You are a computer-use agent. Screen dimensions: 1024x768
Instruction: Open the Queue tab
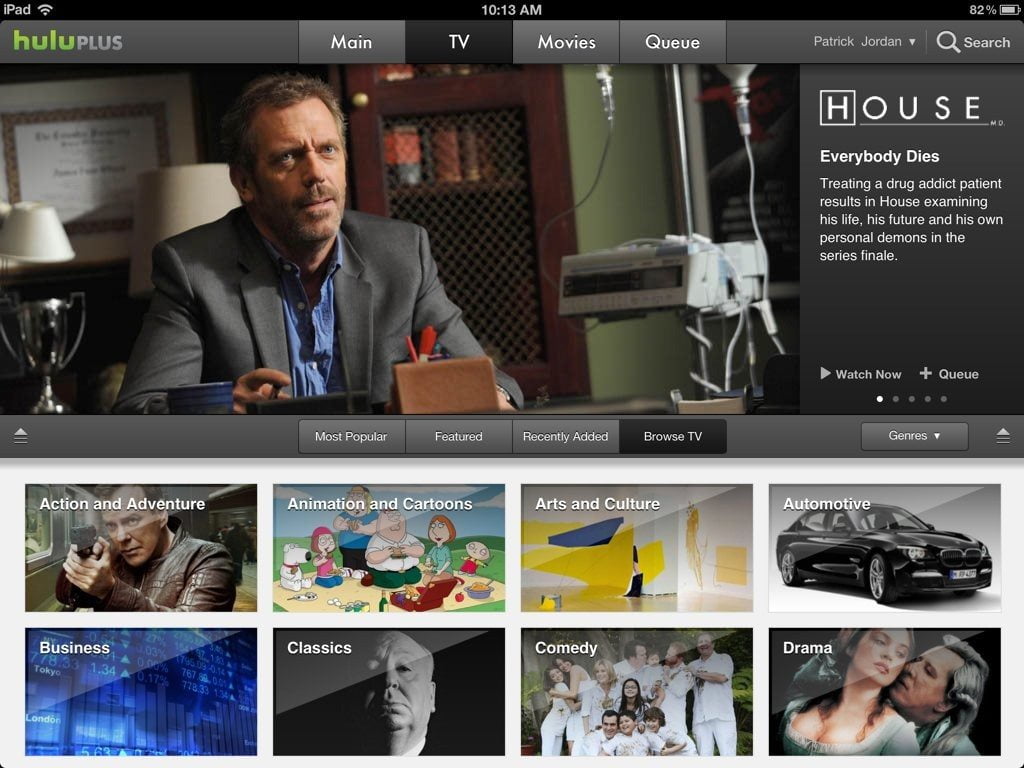(x=673, y=42)
